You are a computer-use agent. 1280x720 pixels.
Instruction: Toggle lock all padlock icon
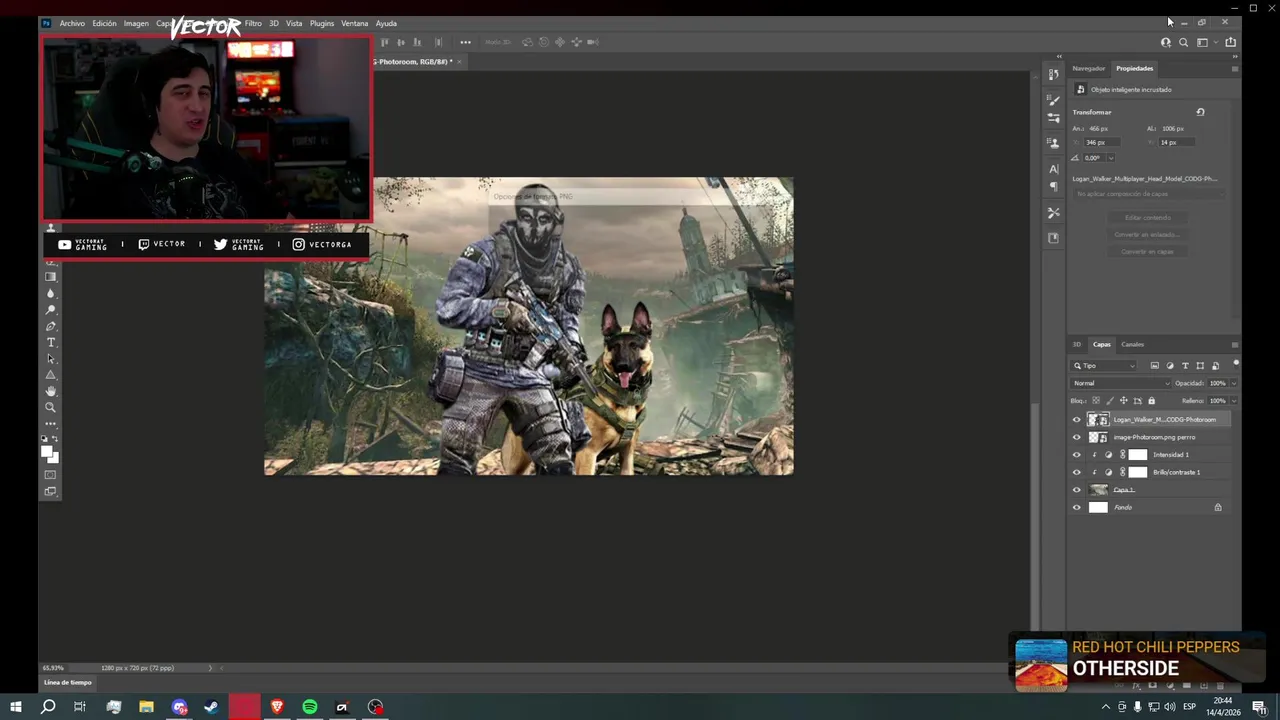click(1151, 401)
